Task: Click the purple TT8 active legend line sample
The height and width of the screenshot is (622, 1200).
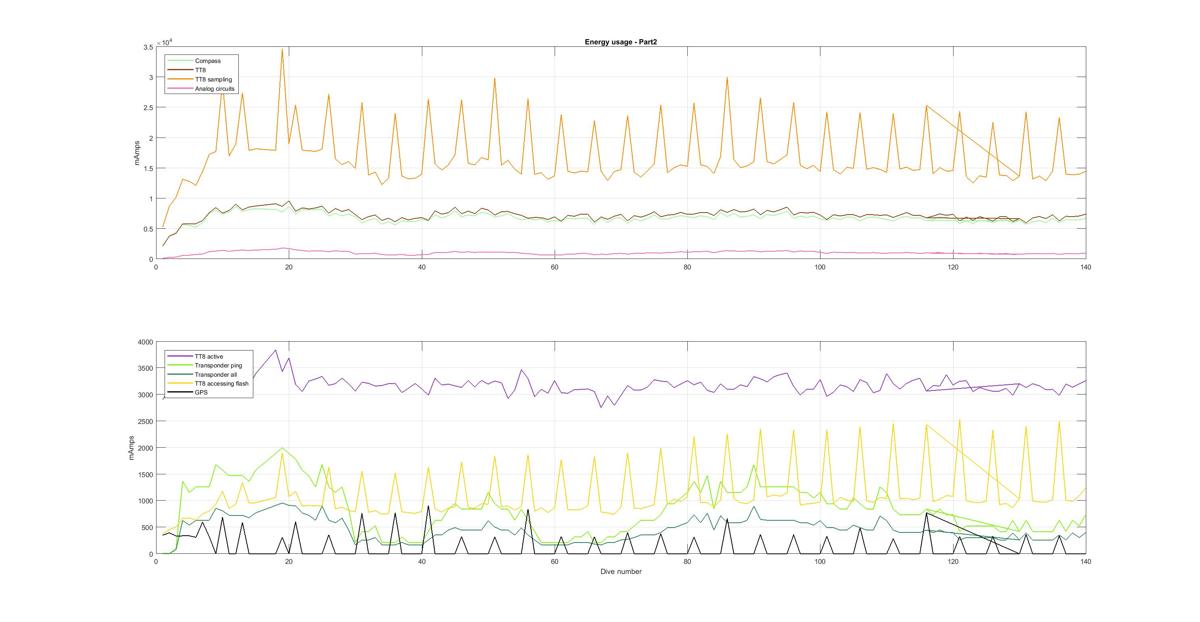Action: pyautogui.click(x=181, y=356)
